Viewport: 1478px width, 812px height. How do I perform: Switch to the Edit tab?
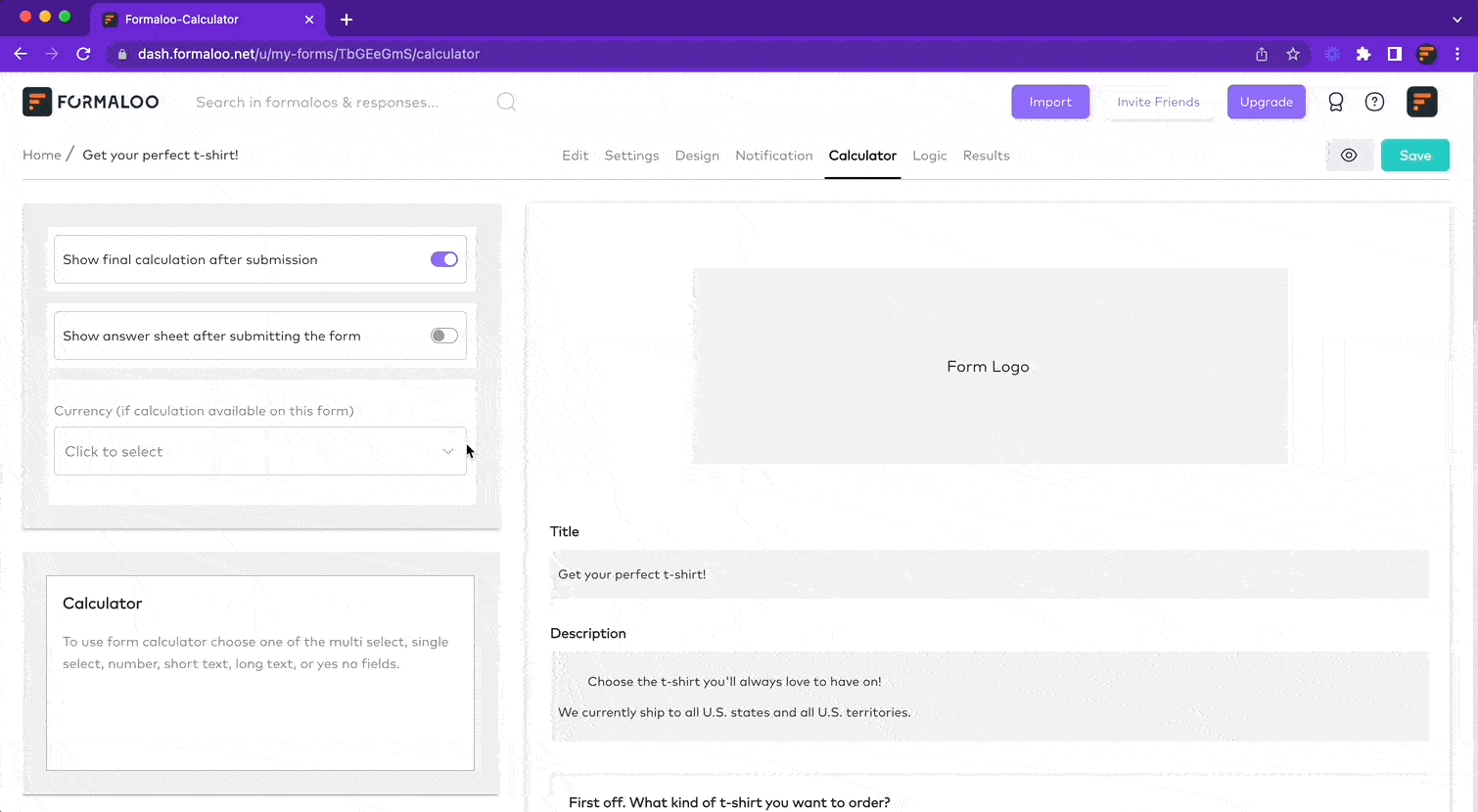pyautogui.click(x=576, y=156)
